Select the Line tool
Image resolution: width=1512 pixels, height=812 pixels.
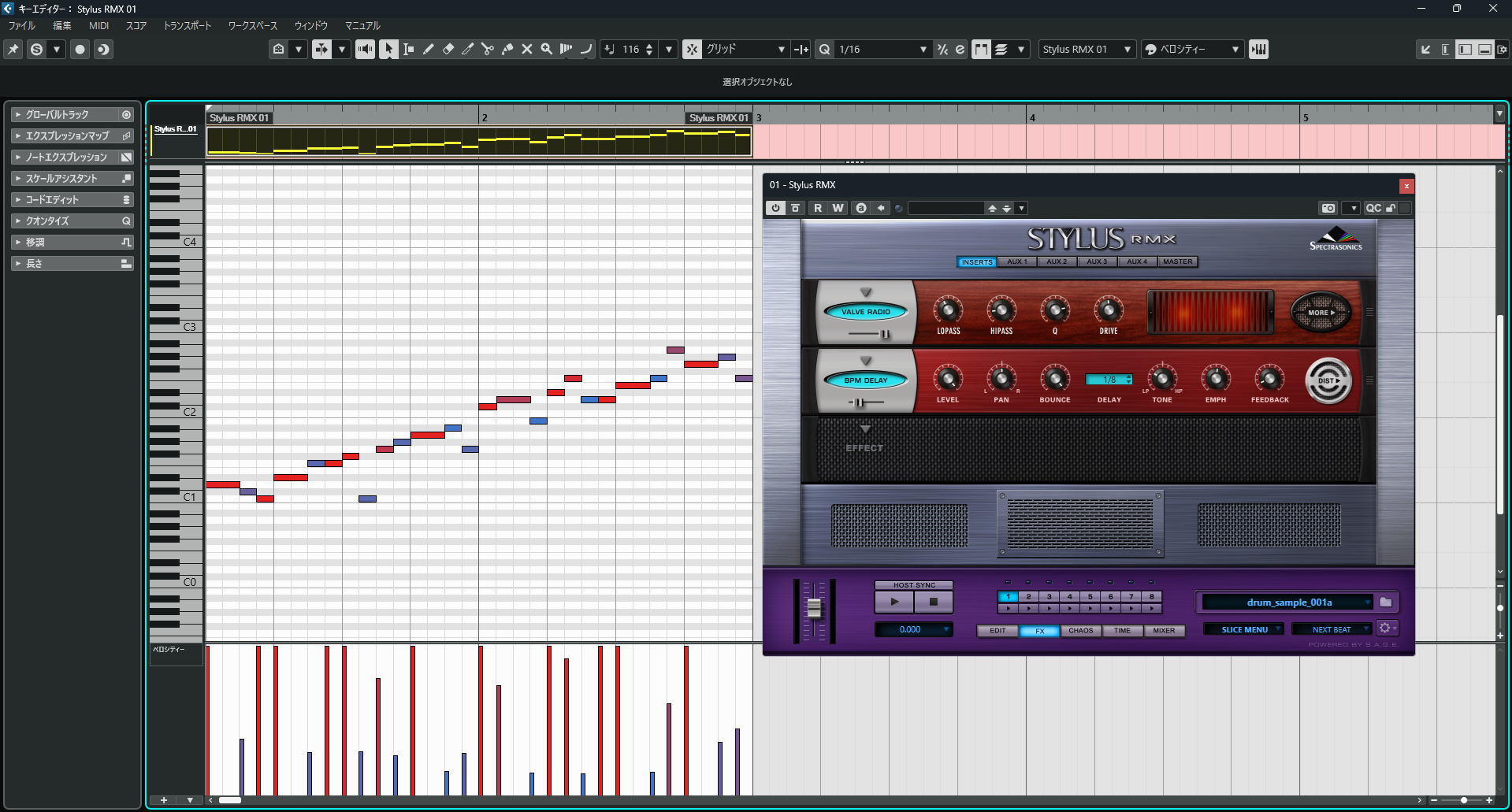point(586,49)
